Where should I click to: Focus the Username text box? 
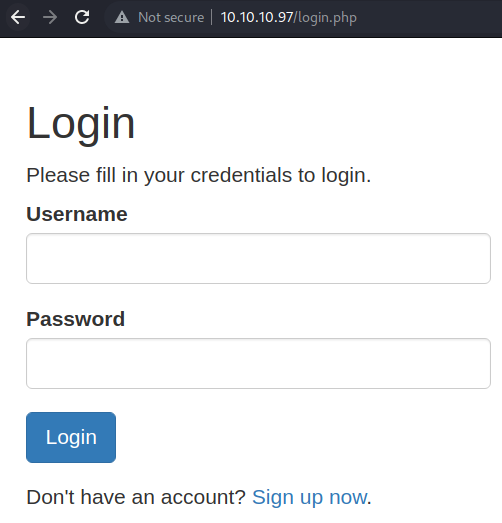coord(258,258)
